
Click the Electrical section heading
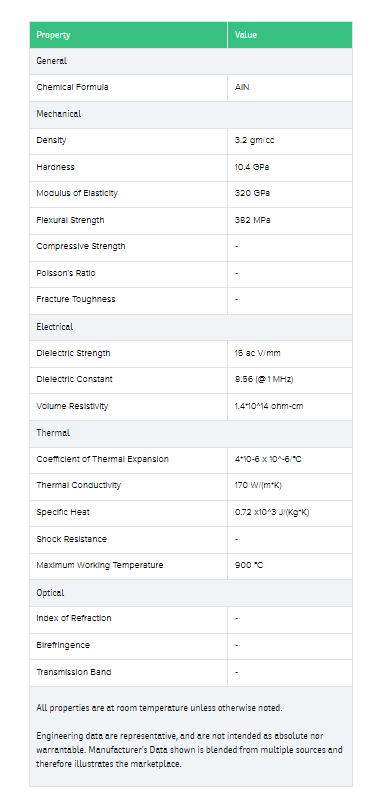[55, 327]
